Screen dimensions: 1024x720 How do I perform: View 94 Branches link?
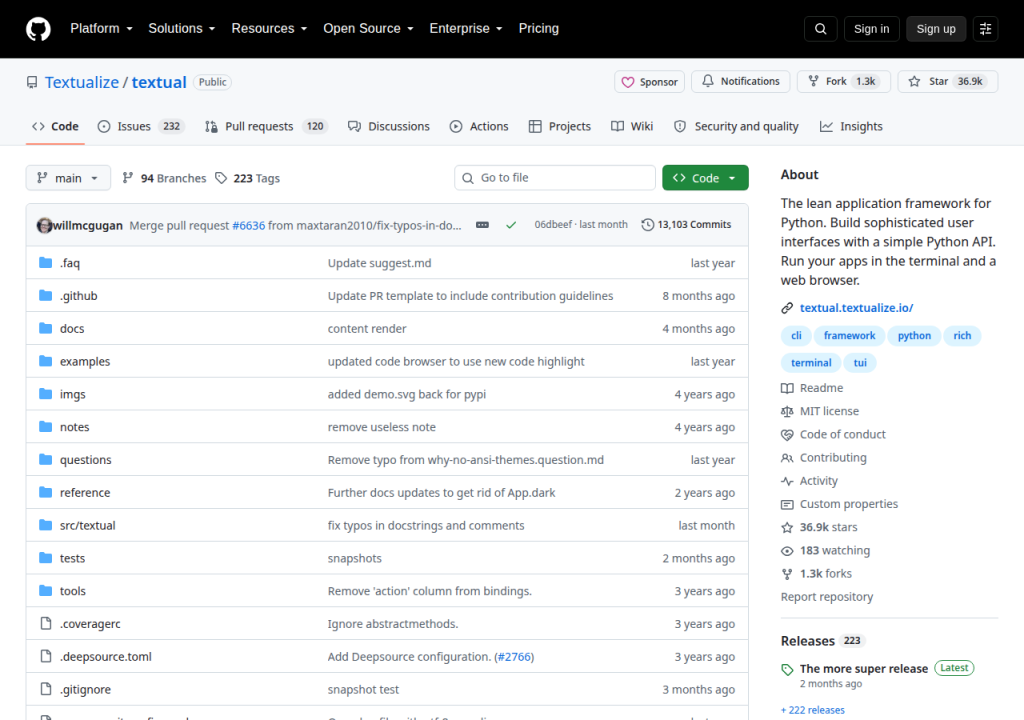(x=165, y=178)
